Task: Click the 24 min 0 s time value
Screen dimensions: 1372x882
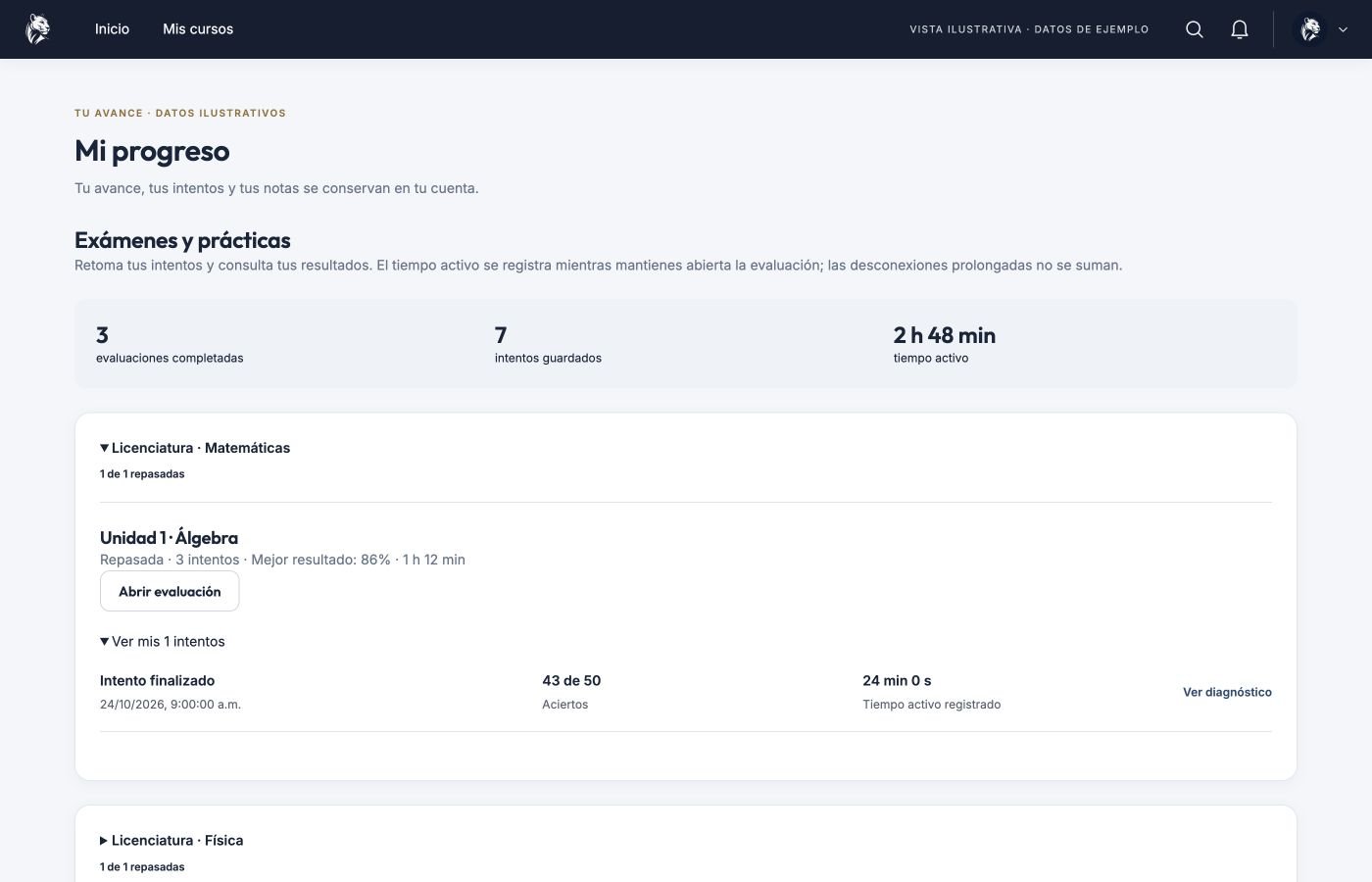Action: click(897, 680)
